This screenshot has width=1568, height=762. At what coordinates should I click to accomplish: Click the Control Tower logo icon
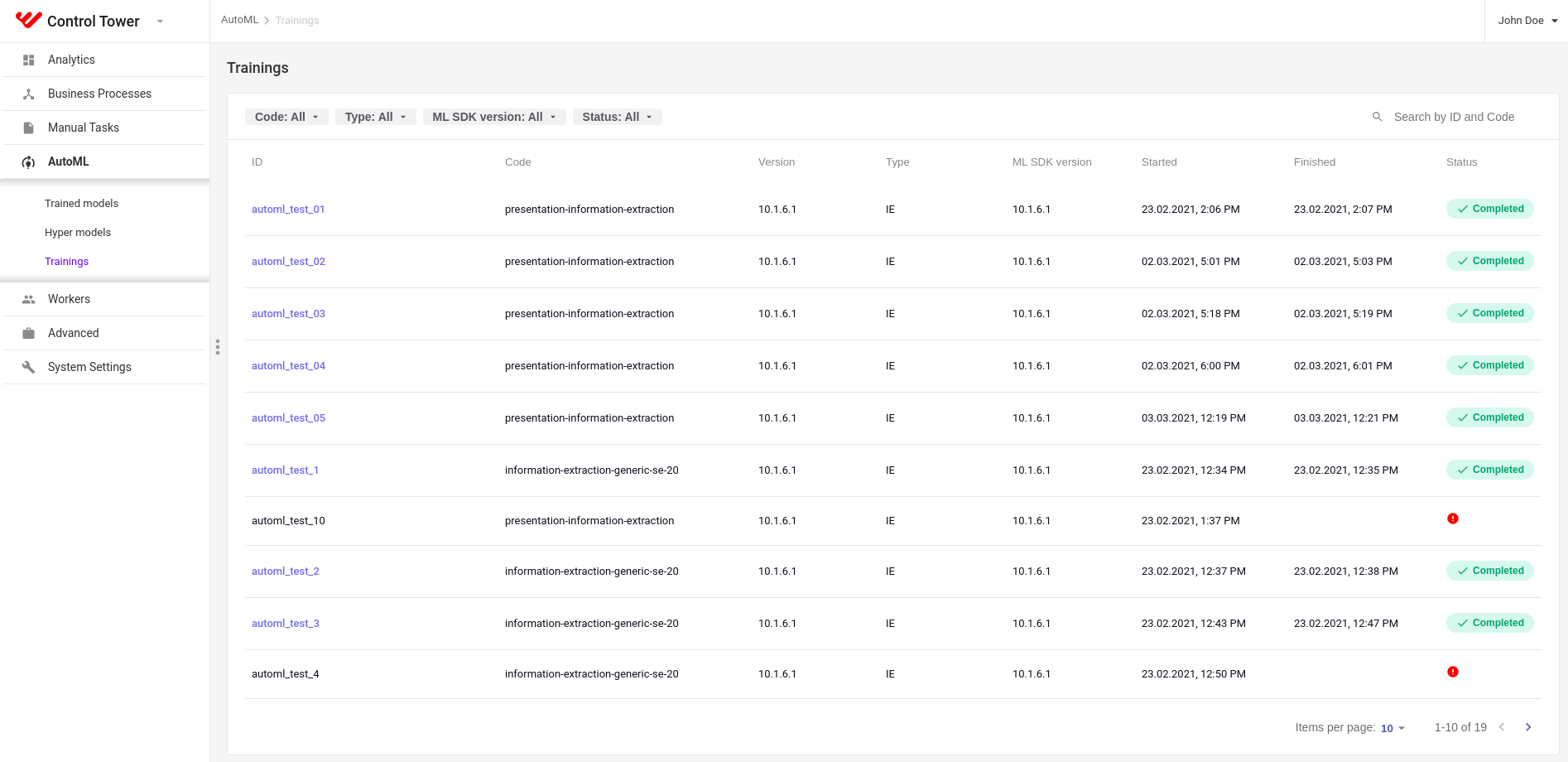click(x=29, y=20)
